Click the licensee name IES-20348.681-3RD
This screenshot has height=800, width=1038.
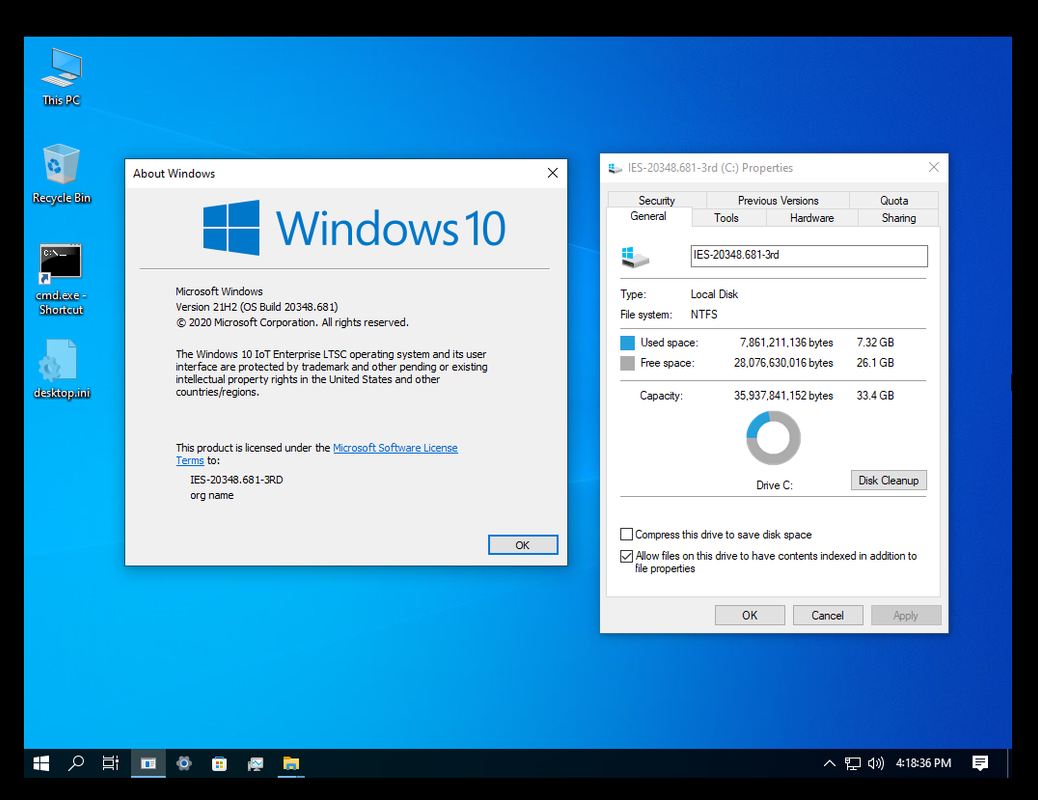click(236, 479)
